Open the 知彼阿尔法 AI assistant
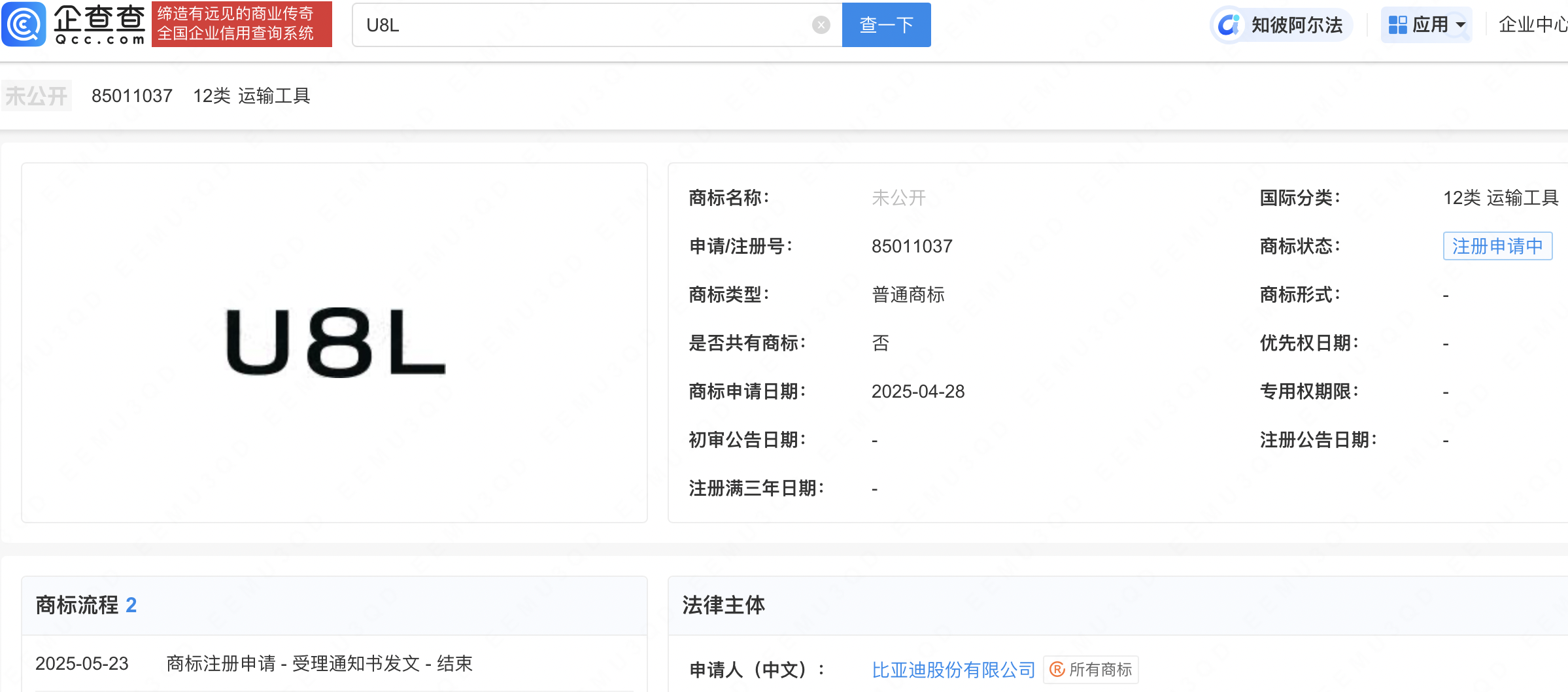1568x692 pixels. pyautogui.click(x=1282, y=25)
